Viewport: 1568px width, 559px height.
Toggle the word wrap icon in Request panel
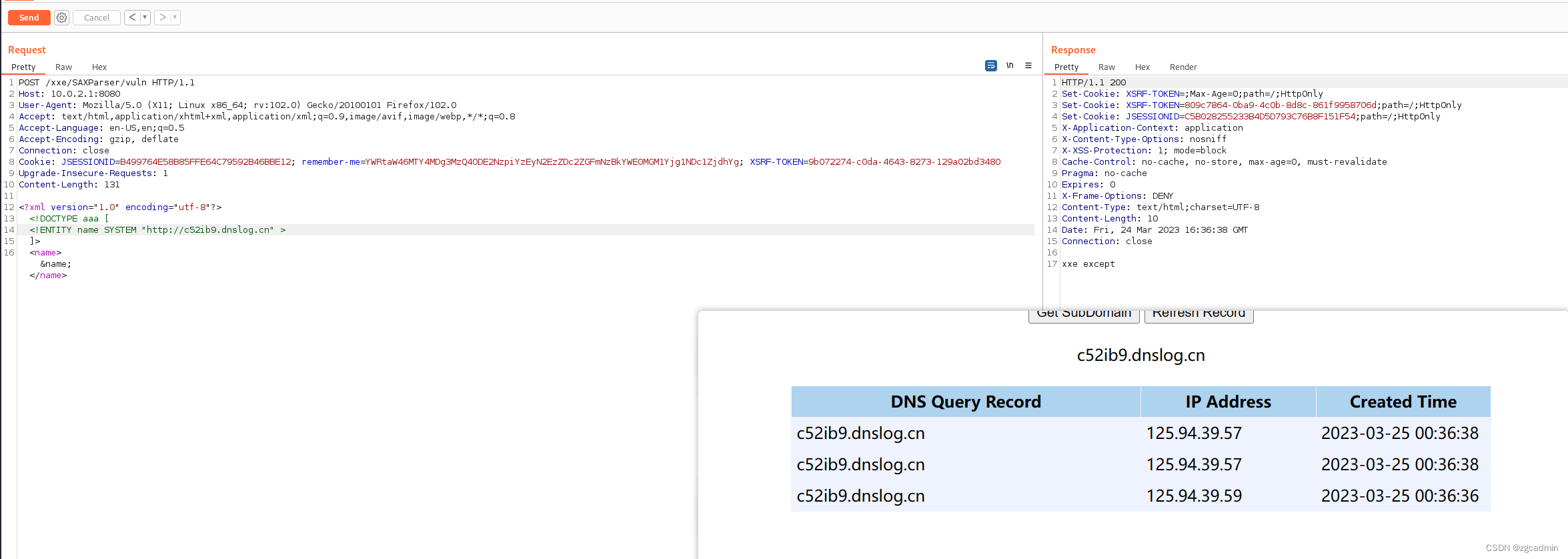click(x=990, y=65)
